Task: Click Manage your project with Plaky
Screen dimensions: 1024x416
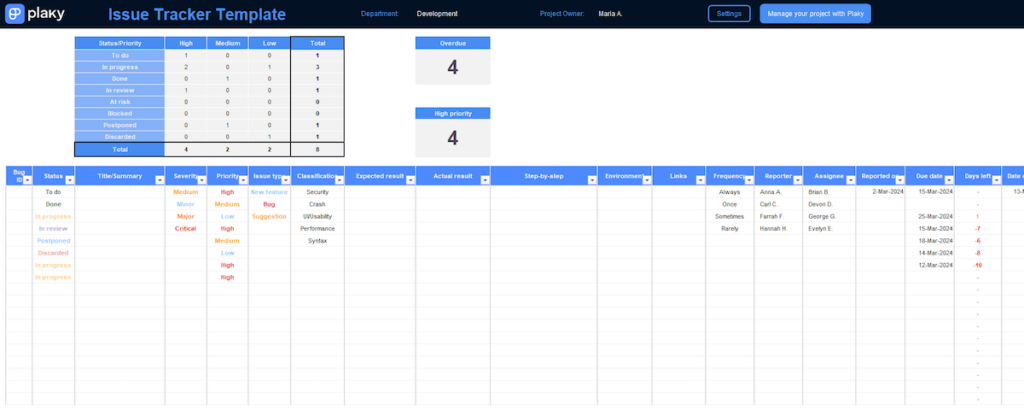Action: point(815,14)
